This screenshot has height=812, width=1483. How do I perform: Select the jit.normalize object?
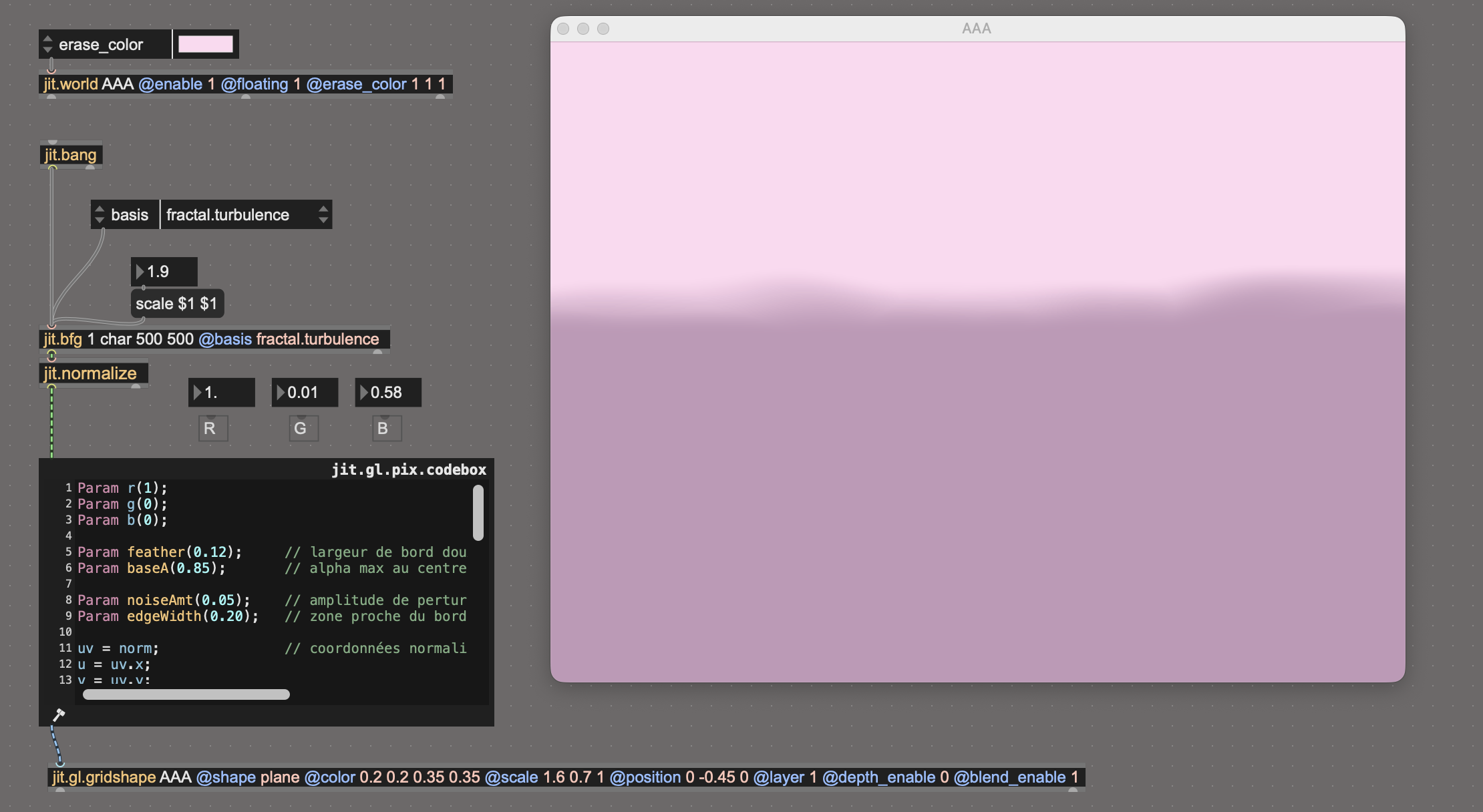pyautogui.click(x=91, y=373)
